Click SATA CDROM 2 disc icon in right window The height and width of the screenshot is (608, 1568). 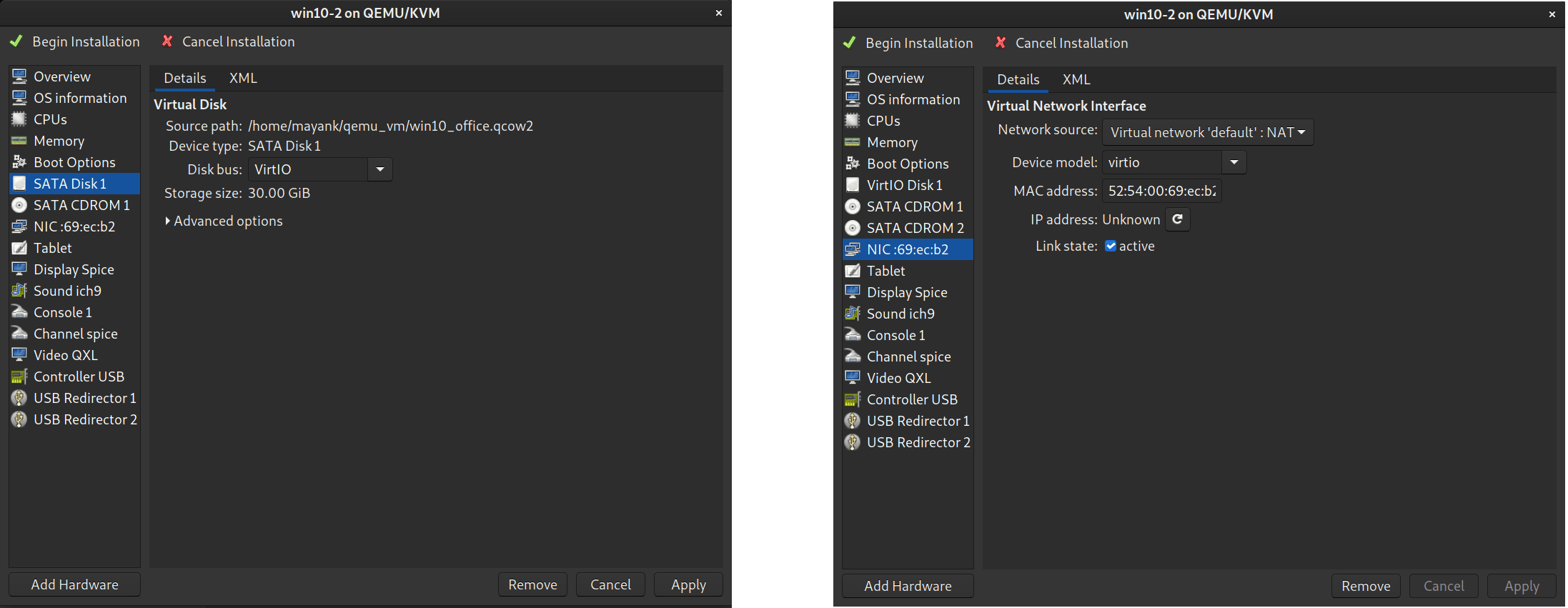(853, 228)
